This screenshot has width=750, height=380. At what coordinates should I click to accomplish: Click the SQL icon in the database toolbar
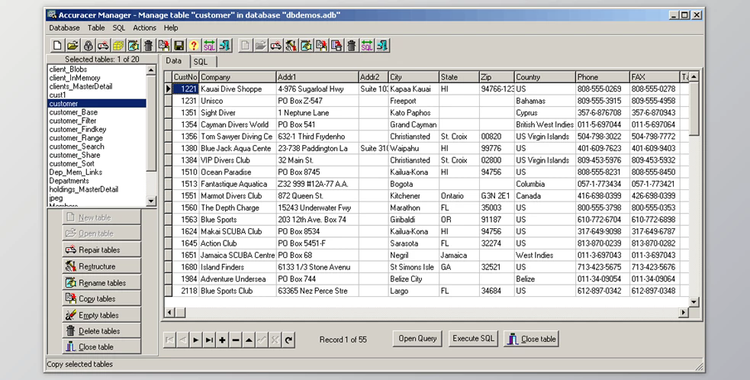point(210,45)
